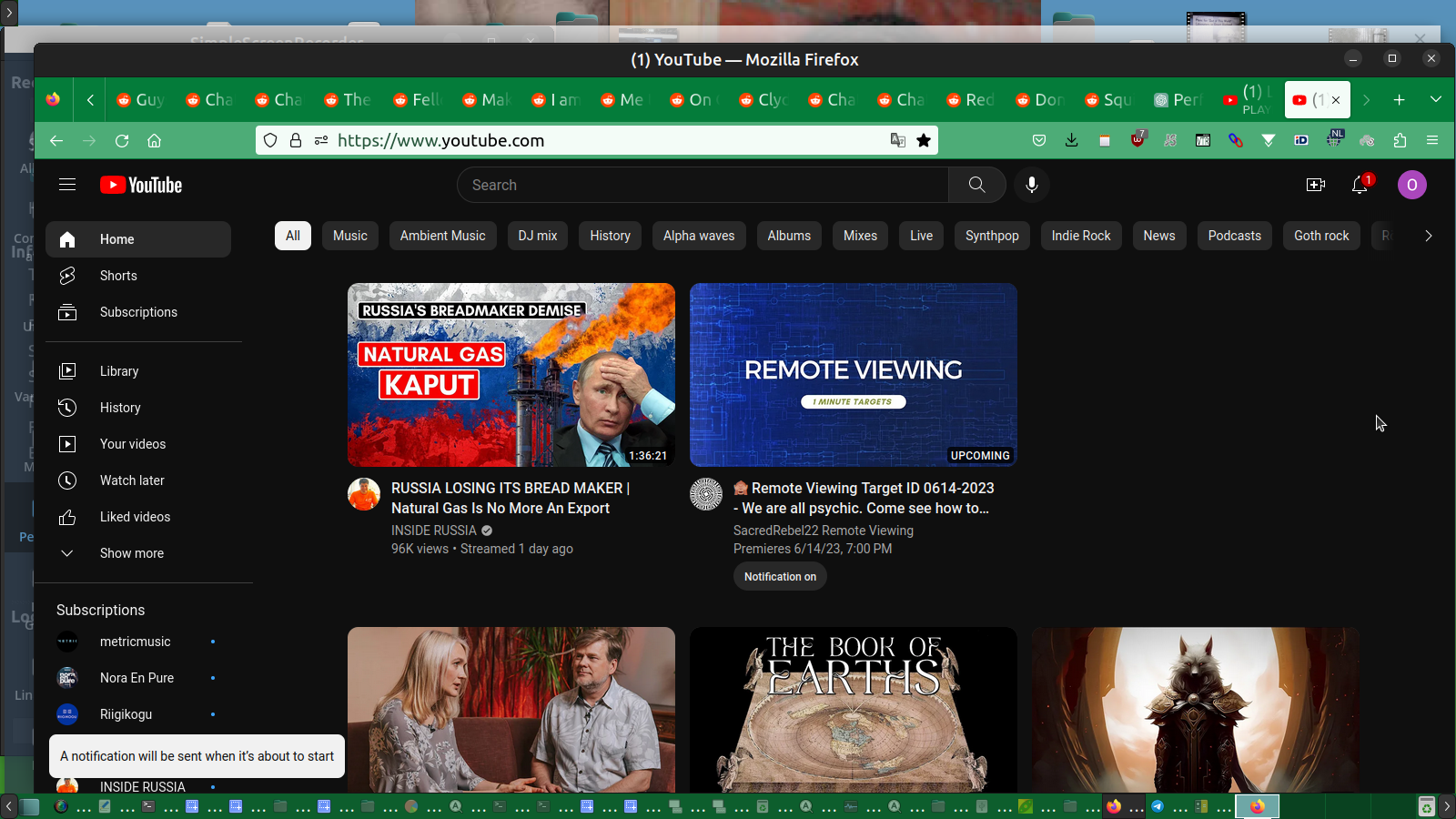Viewport: 1456px width, 819px height.
Task: Open the RUSSIA LOSING ITS BREAD MAKER title
Action: pos(511,499)
